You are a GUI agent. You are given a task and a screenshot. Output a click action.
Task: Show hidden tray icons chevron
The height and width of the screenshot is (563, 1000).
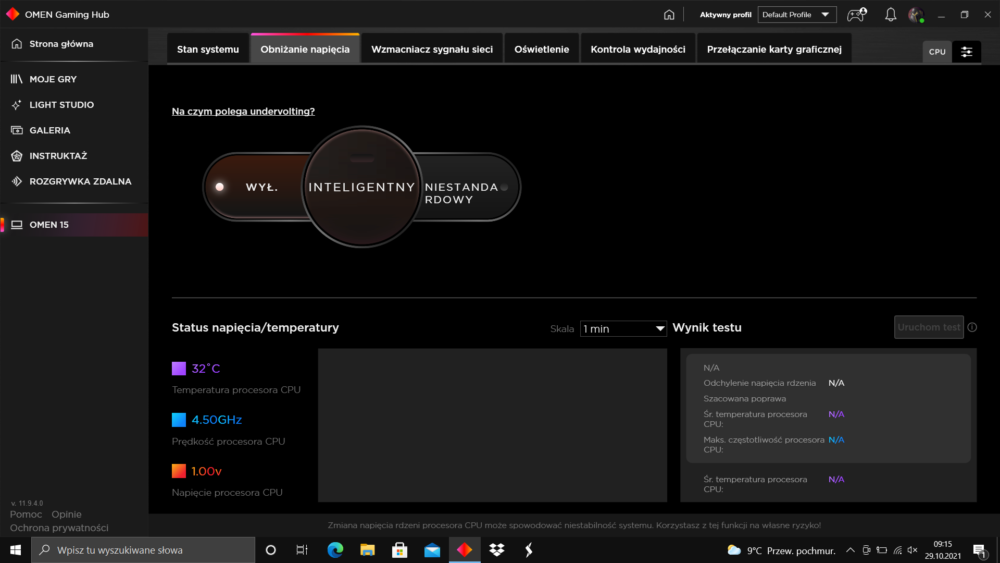(x=850, y=550)
